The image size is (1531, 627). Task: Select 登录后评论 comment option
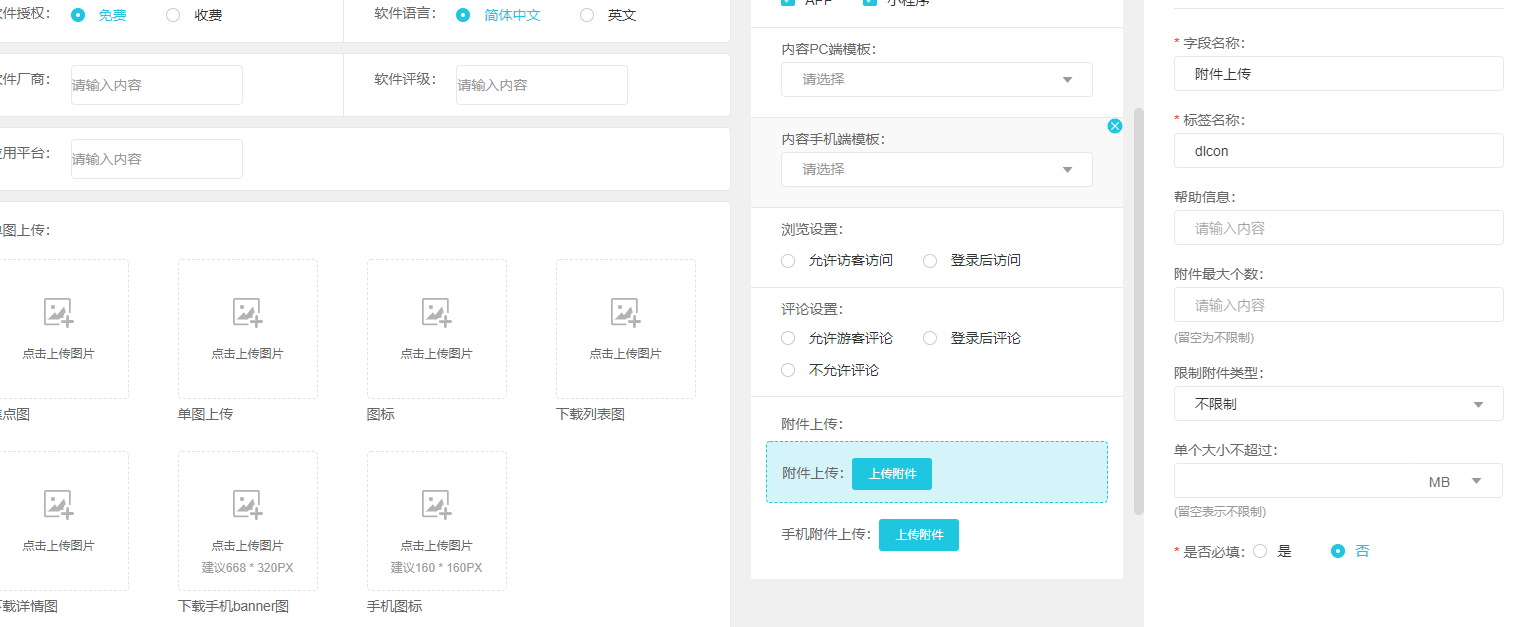[x=930, y=338]
